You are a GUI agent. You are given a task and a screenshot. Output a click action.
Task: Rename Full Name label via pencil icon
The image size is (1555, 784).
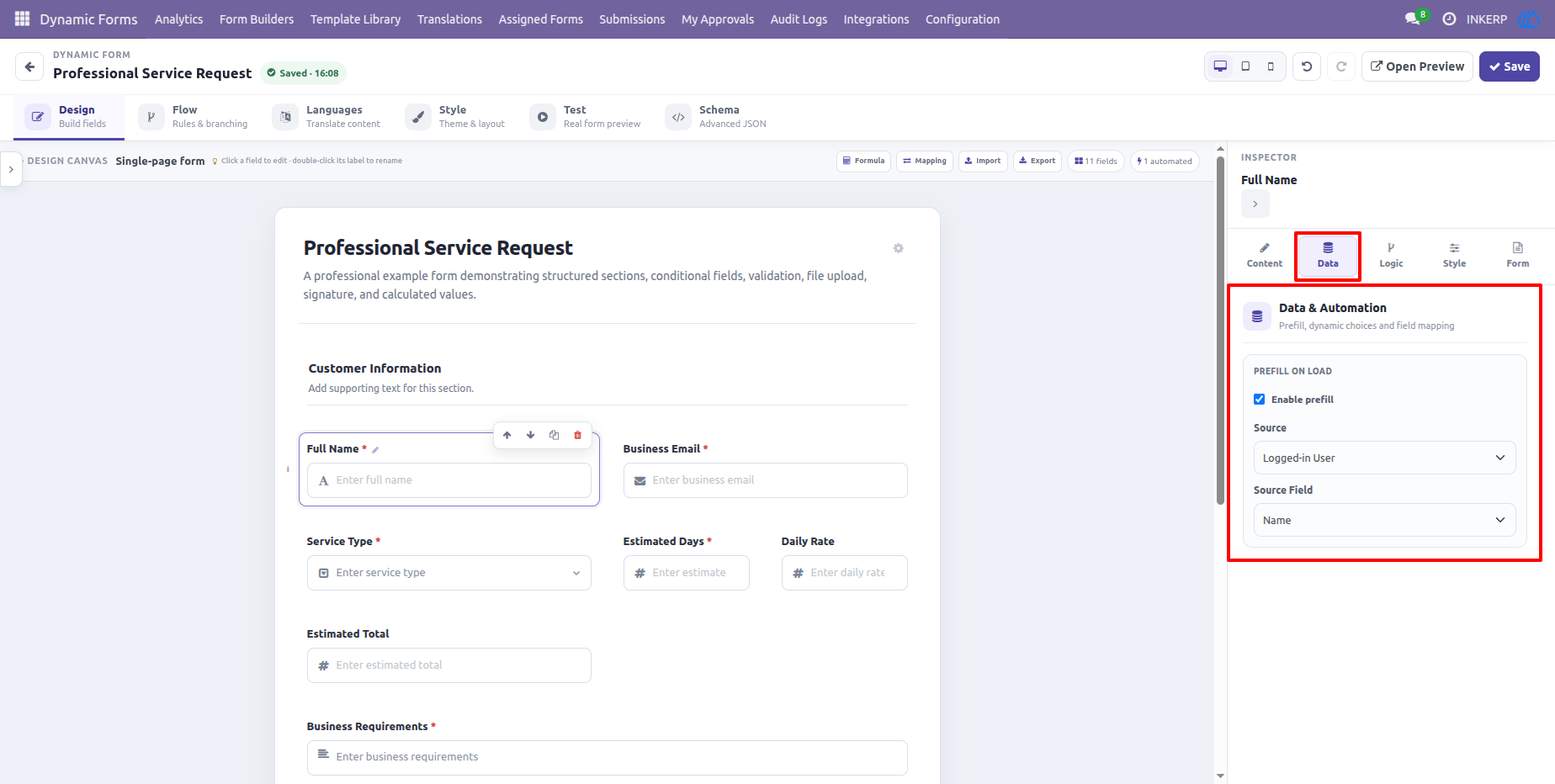coord(375,449)
